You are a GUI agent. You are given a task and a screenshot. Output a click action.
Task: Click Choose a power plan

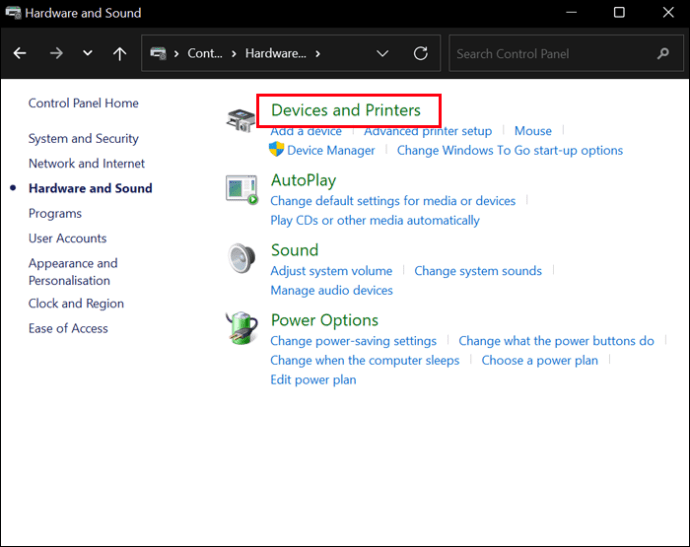pyautogui.click(x=540, y=360)
